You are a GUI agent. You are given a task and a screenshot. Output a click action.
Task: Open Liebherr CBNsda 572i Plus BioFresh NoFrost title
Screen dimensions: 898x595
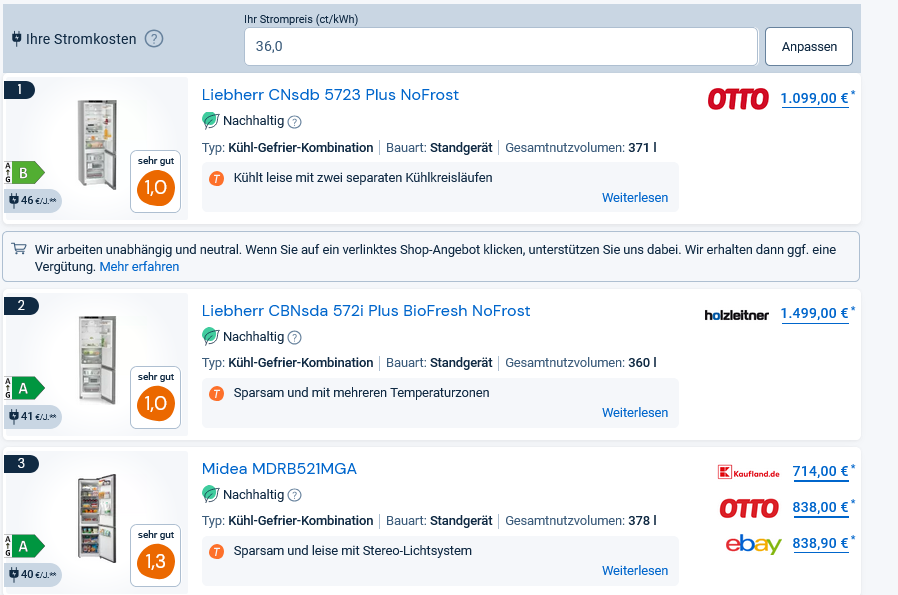(x=366, y=311)
